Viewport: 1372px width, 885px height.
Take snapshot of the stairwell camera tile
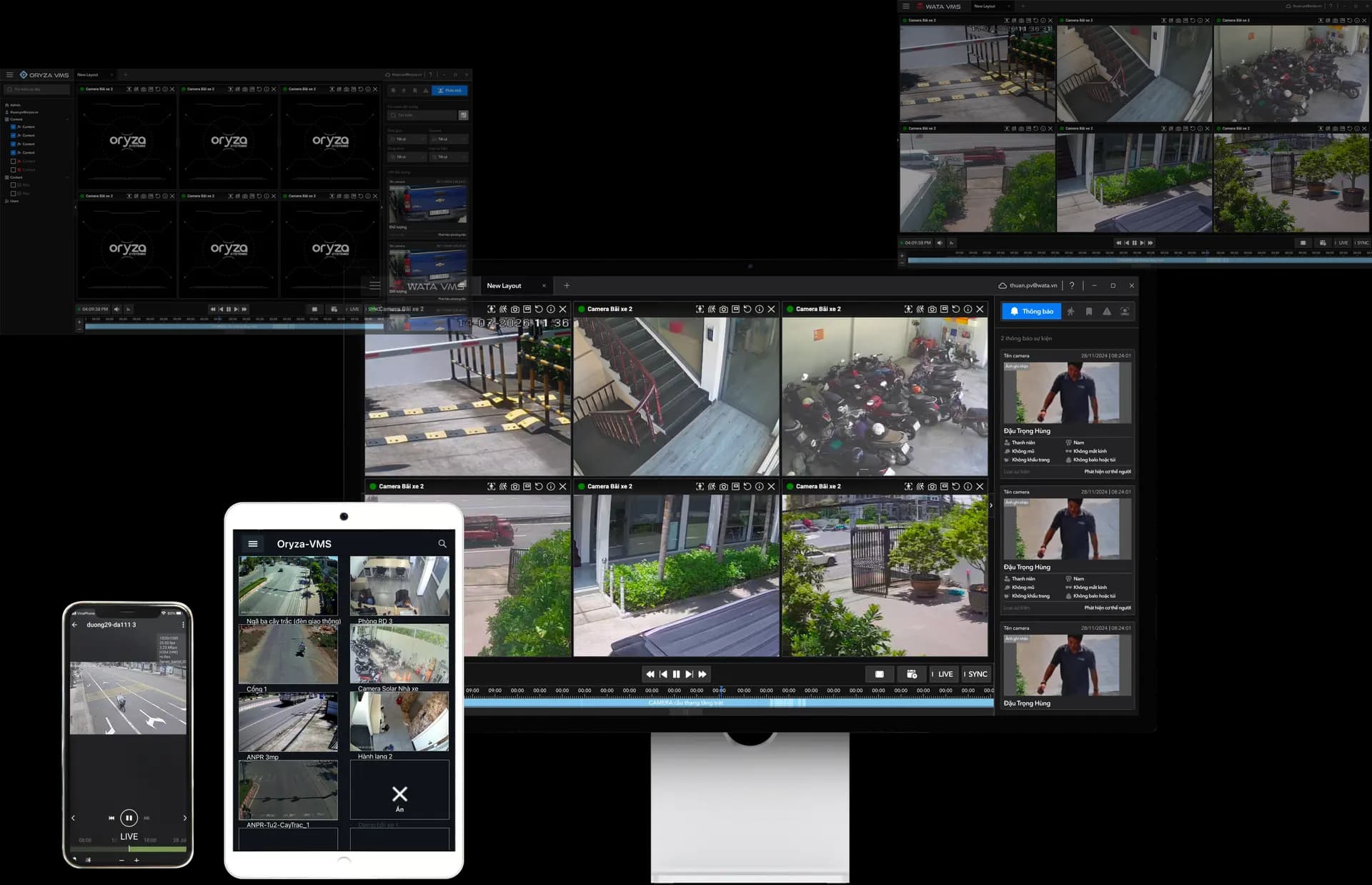(723, 309)
